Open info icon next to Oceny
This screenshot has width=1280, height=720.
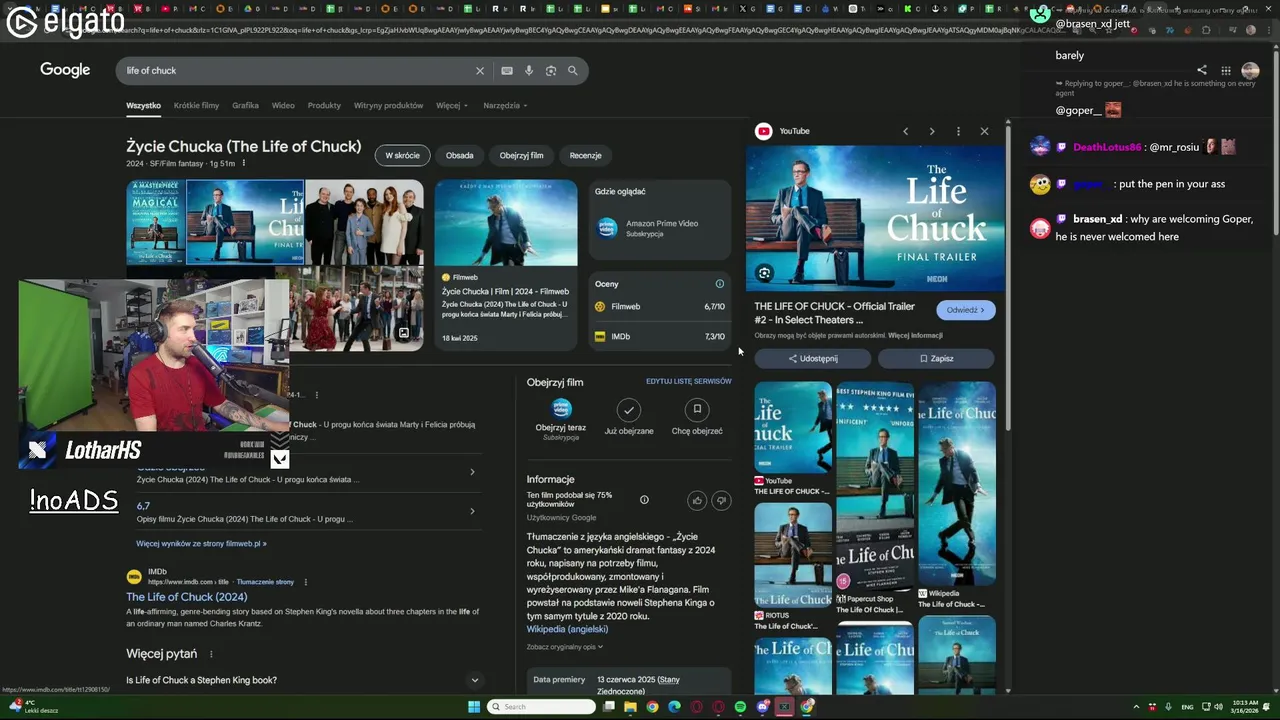pyautogui.click(x=719, y=284)
